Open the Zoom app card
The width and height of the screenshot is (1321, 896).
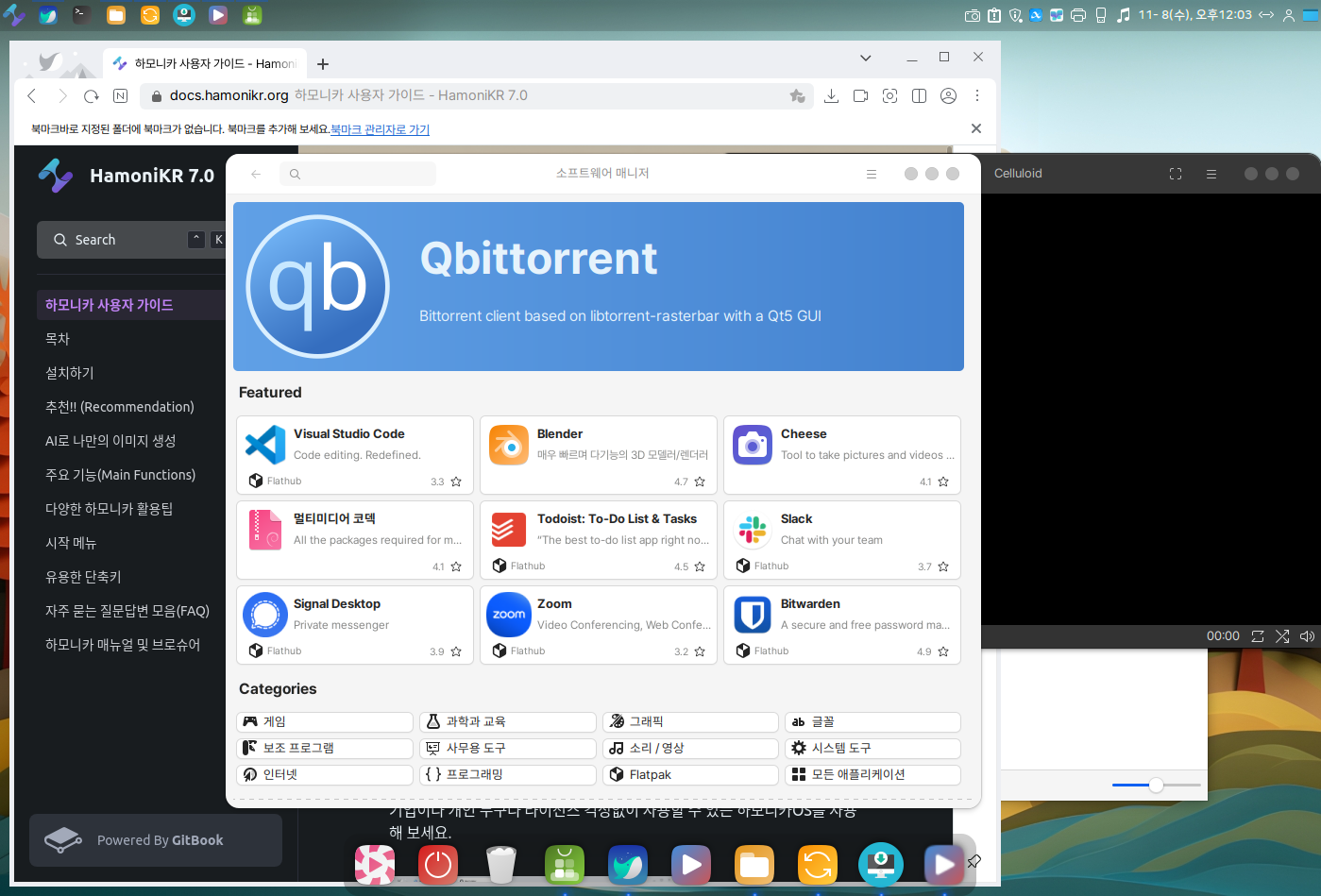click(x=599, y=625)
